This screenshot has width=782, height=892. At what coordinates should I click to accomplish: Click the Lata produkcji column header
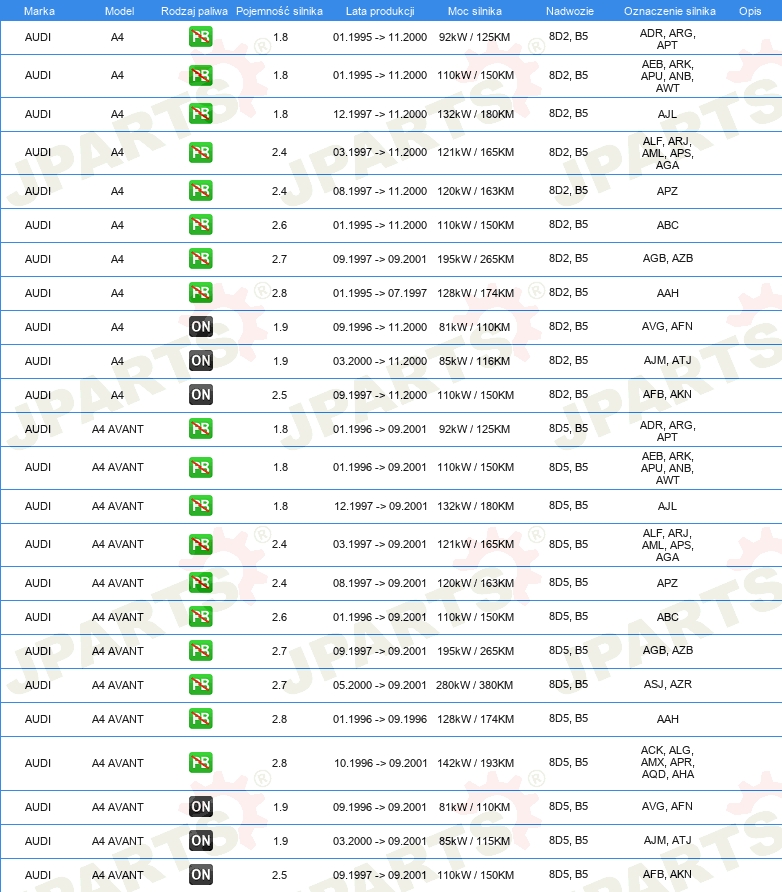pos(380,11)
